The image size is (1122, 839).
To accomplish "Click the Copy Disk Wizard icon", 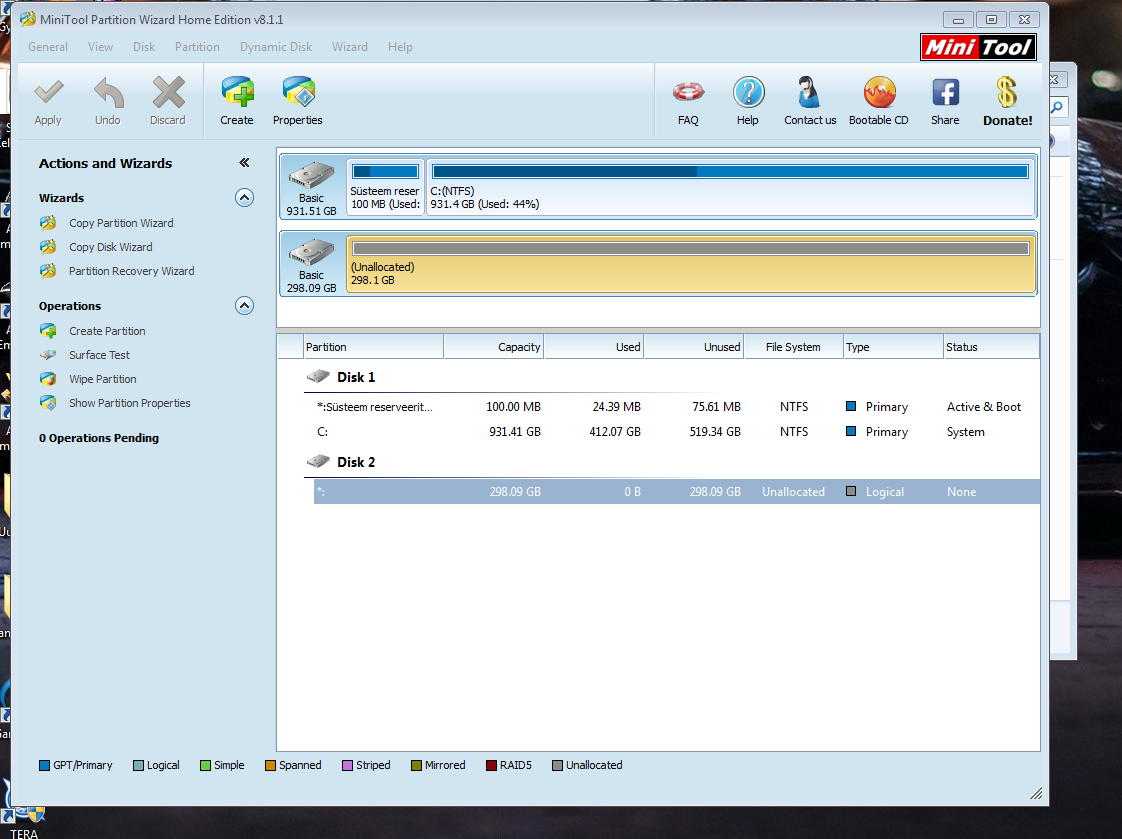I will (x=48, y=247).
